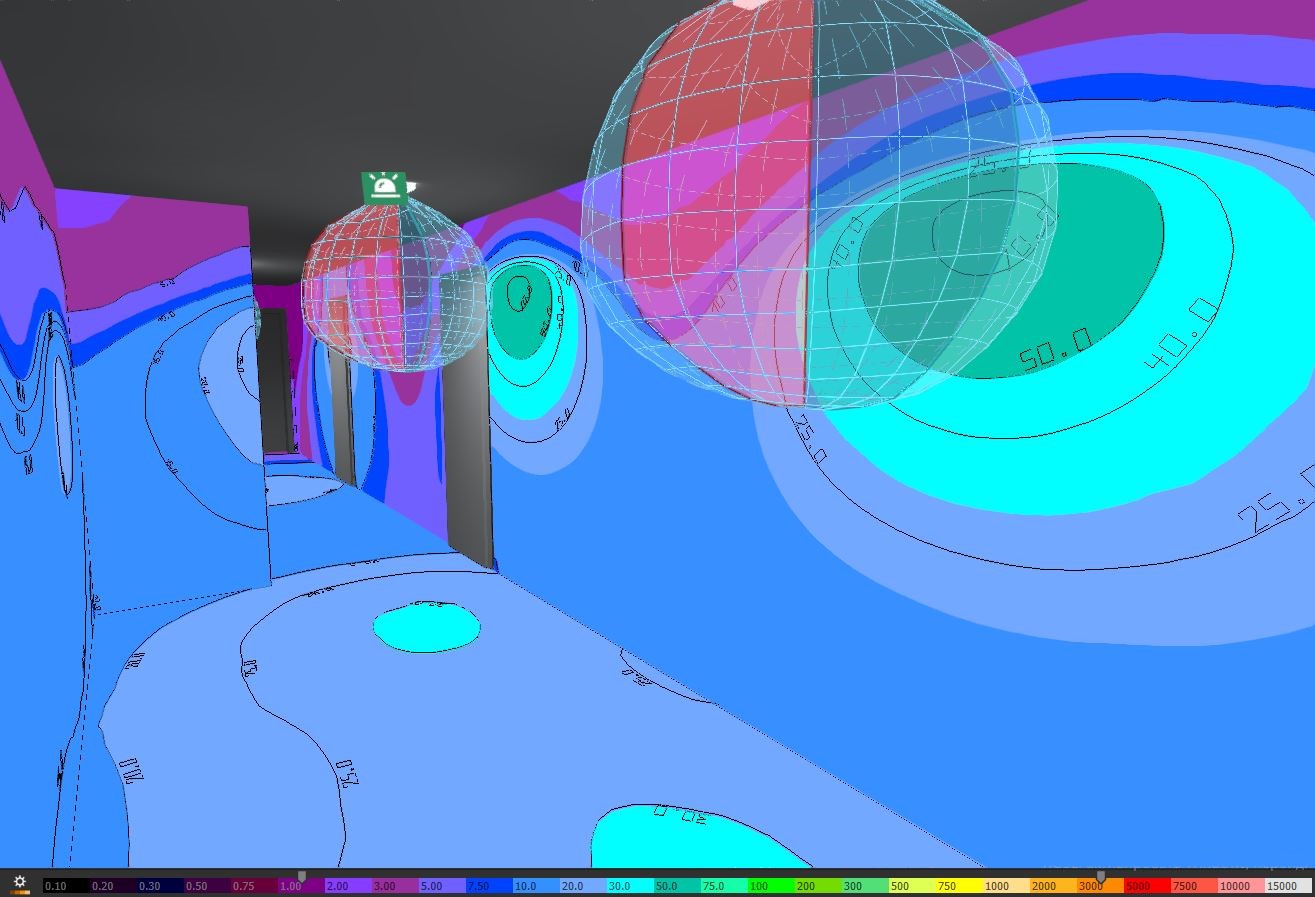Select the 750 yellow legend swatch

pos(958,886)
